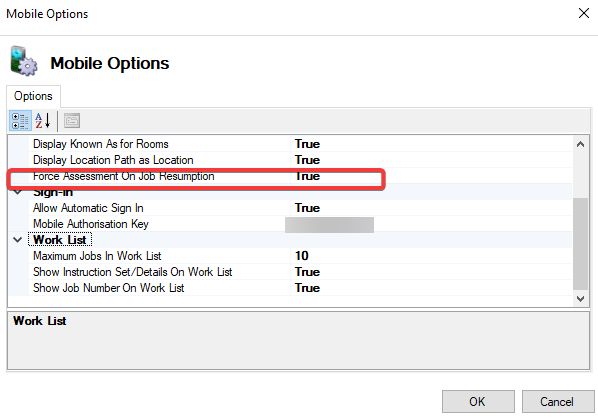Click the Mobile Options gear icon
Image resolution: width=598 pixels, height=420 pixels.
click(x=24, y=61)
